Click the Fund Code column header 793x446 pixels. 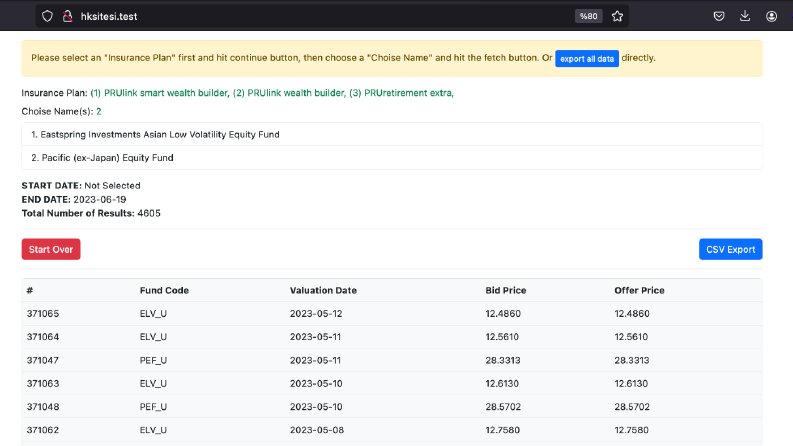pyautogui.click(x=164, y=290)
